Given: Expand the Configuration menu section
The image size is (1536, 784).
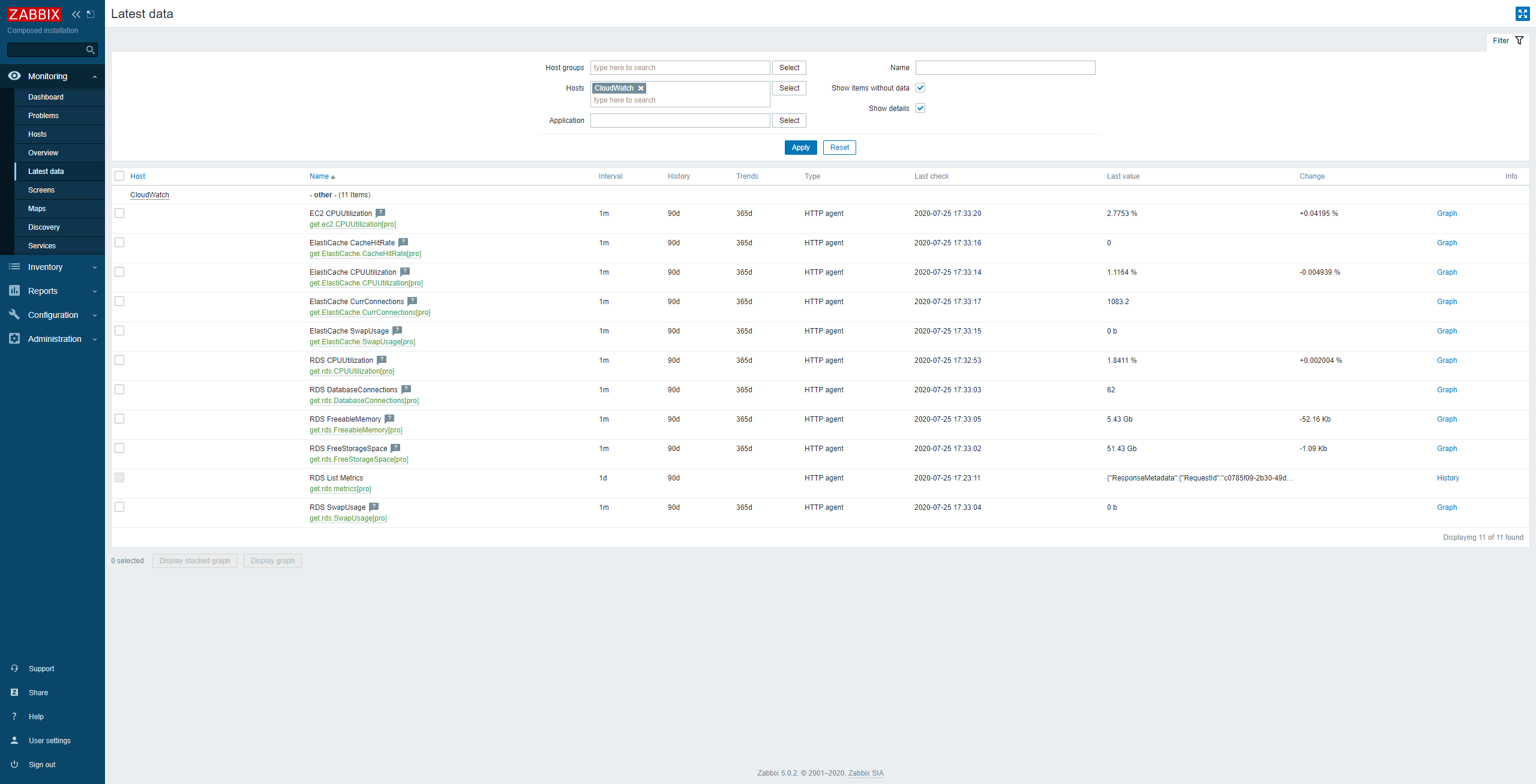Looking at the screenshot, I should pos(52,315).
